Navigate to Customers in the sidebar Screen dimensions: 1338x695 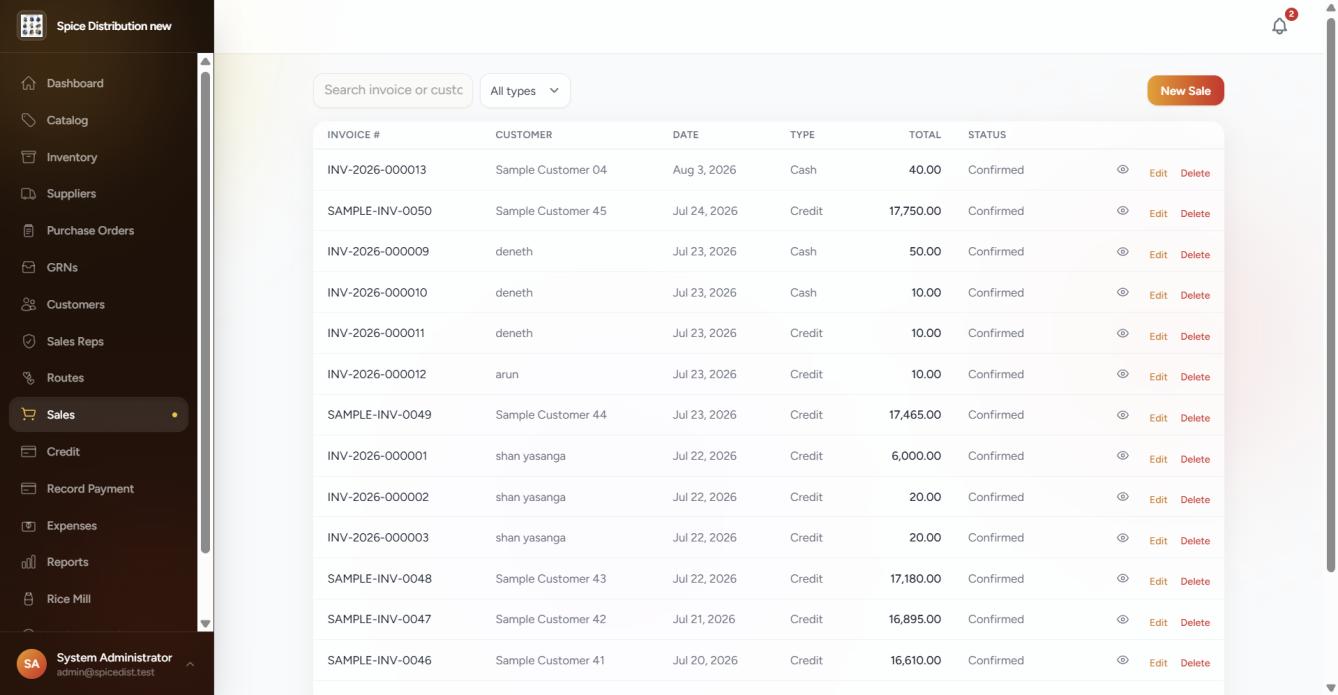pos(98,305)
